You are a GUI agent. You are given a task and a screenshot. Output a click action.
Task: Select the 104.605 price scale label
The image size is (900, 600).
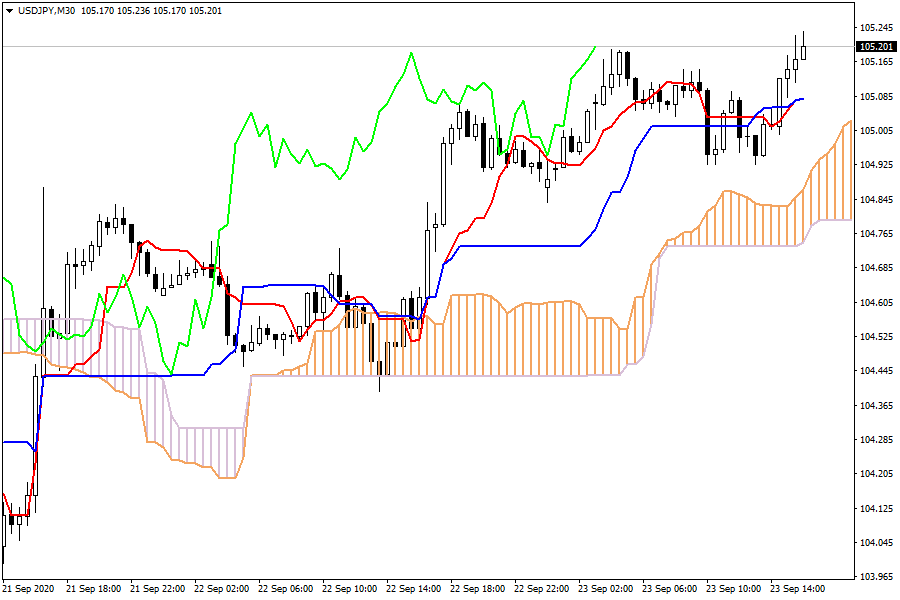pos(876,303)
